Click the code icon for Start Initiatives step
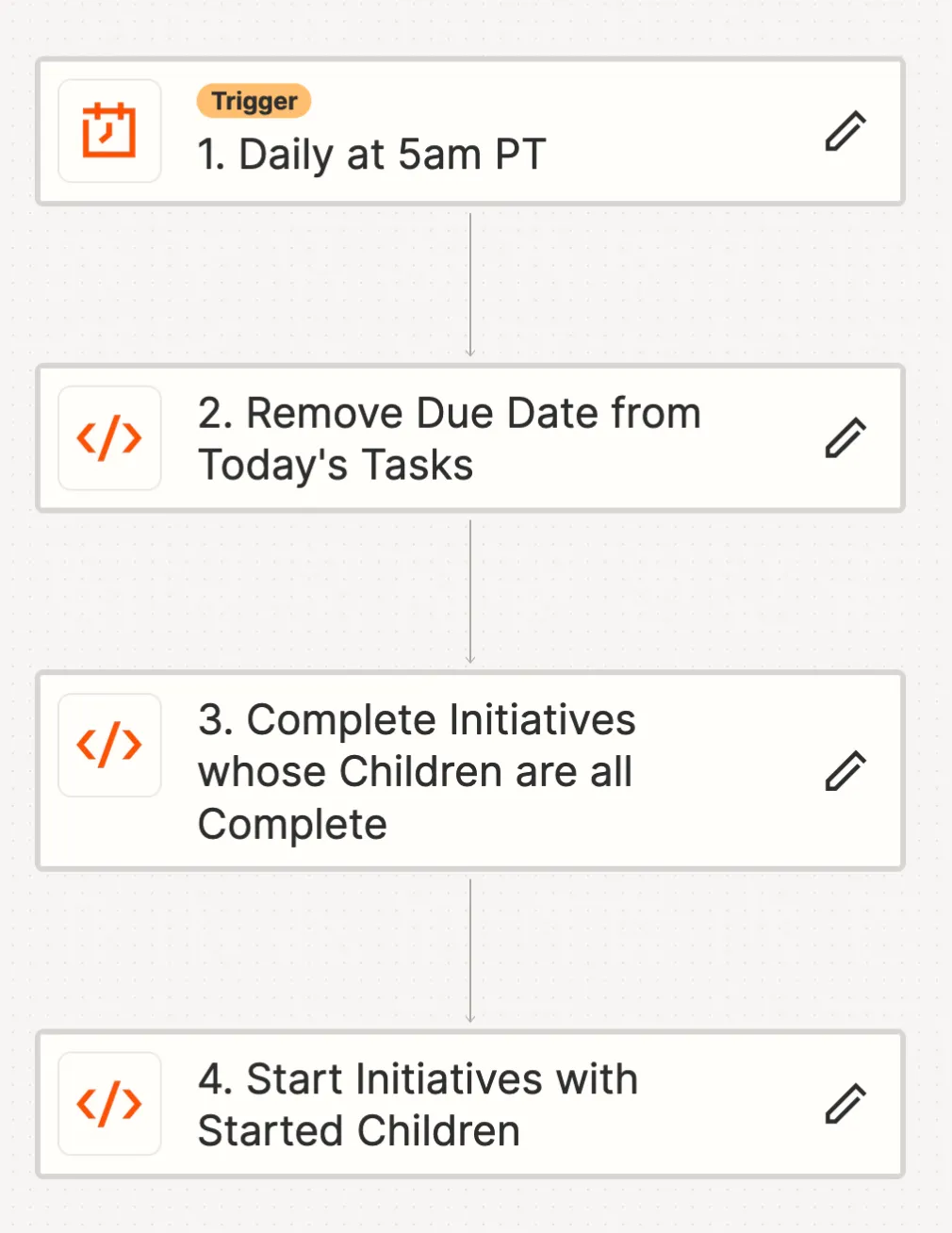This screenshot has width=952, height=1233. coord(109,1104)
